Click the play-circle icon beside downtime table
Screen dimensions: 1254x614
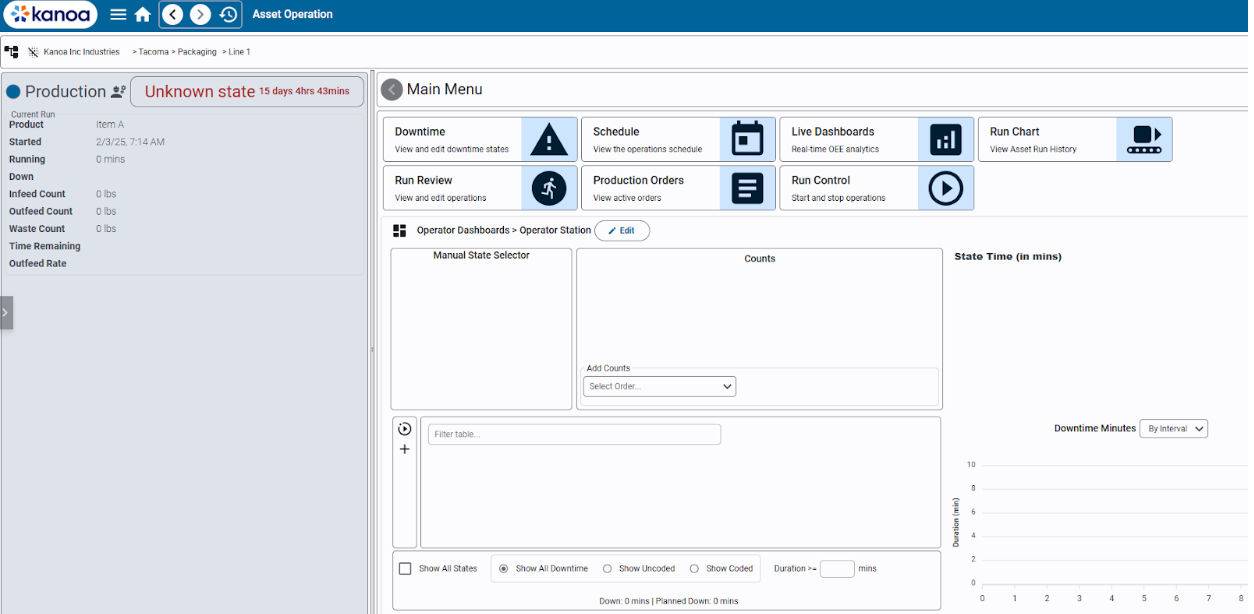(405, 429)
